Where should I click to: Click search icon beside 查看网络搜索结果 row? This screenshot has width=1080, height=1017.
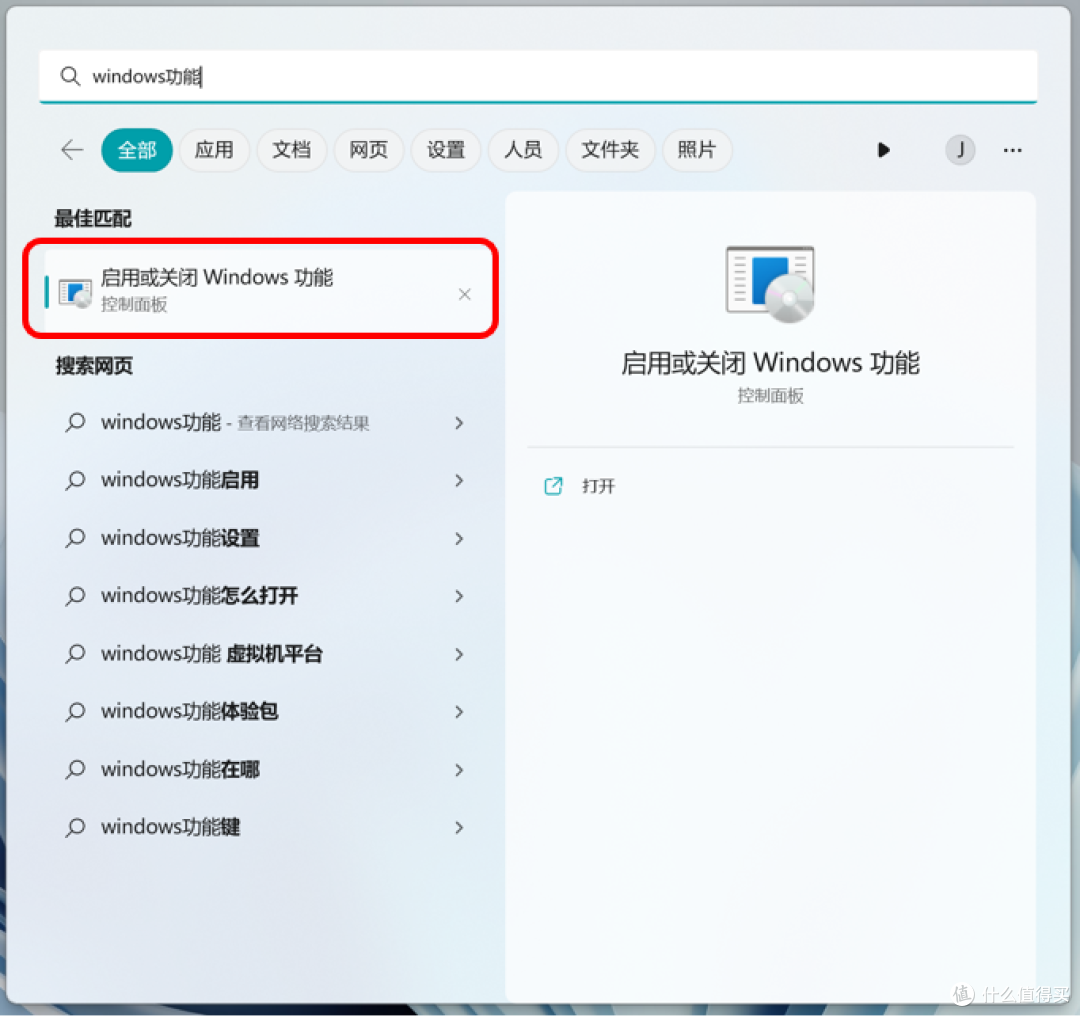(x=75, y=422)
